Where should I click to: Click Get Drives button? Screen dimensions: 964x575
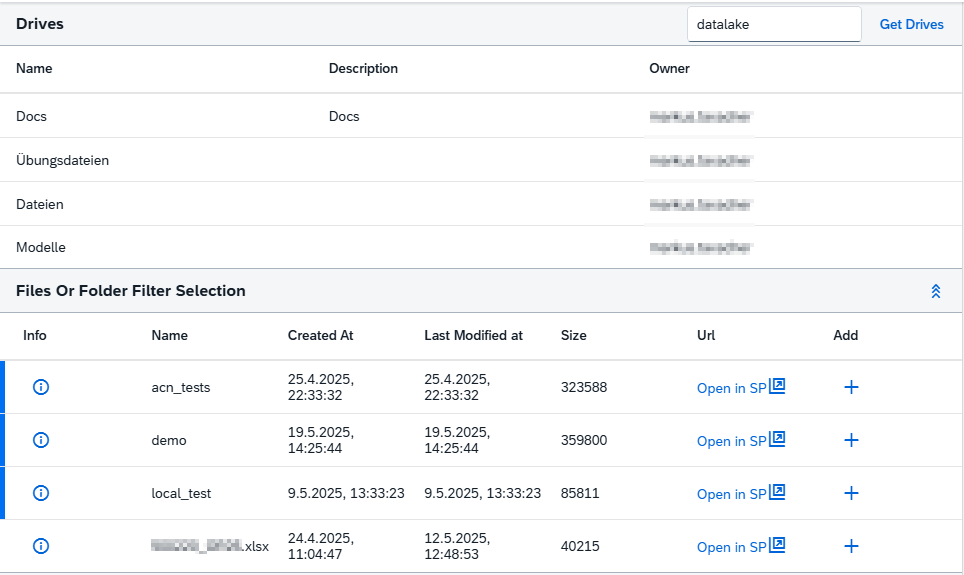[911, 24]
